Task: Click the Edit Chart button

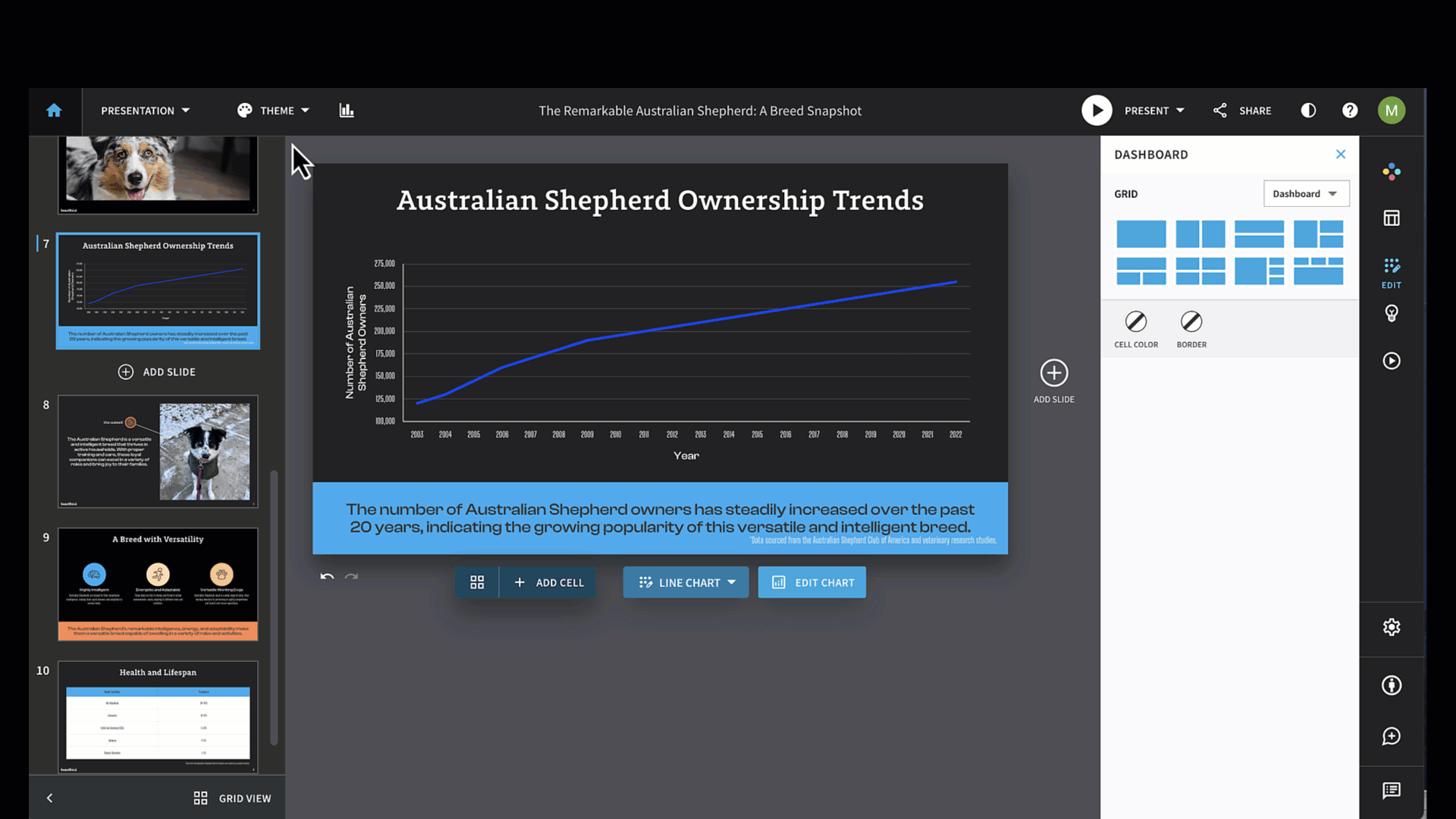Action: click(811, 582)
